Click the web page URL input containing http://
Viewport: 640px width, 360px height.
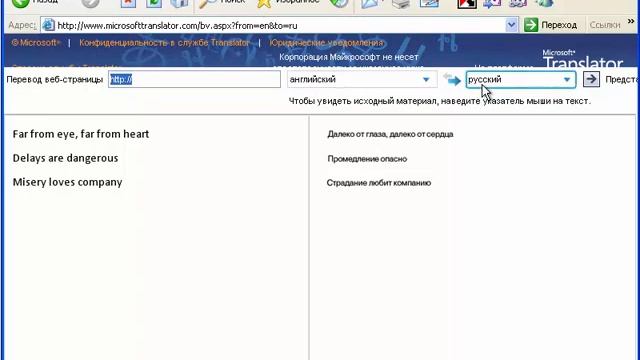(x=194, y=79)
